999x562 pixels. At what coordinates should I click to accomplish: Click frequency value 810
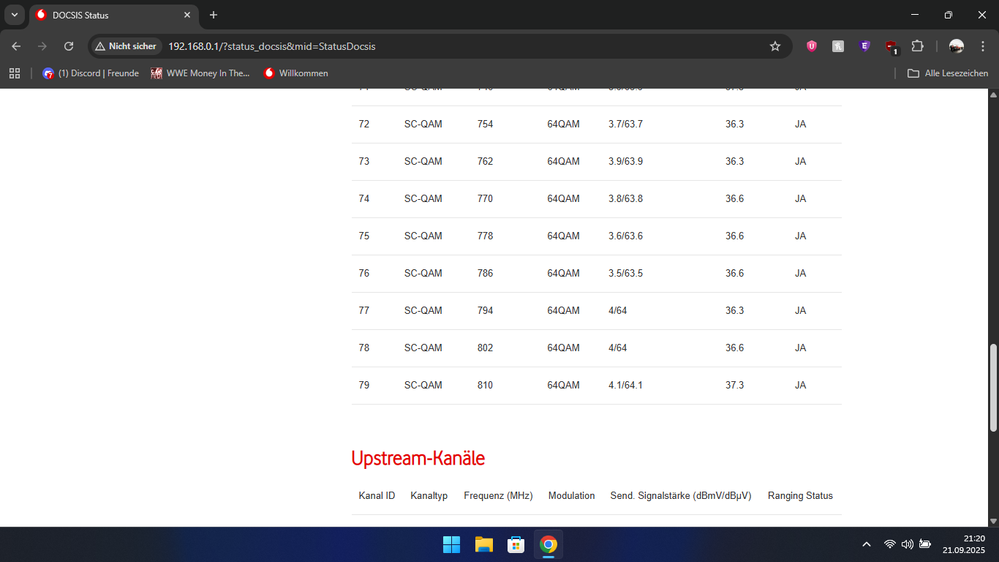[485, 385]
